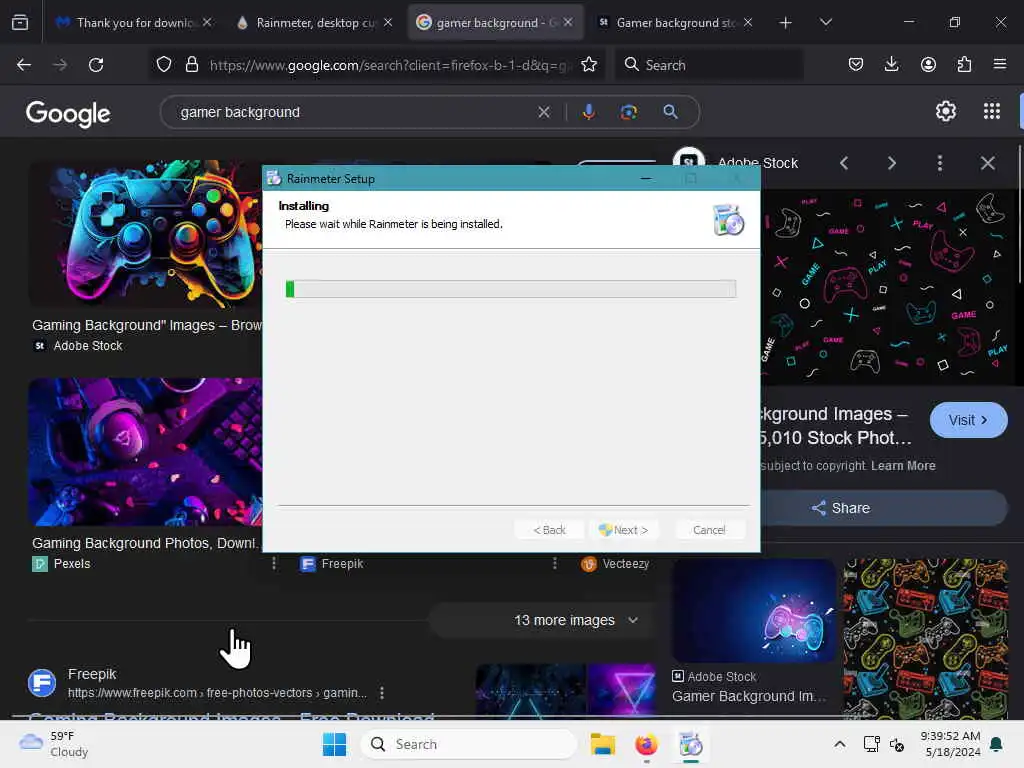
Task: Open the Freepik search result site link
Action: pos(217,692)
